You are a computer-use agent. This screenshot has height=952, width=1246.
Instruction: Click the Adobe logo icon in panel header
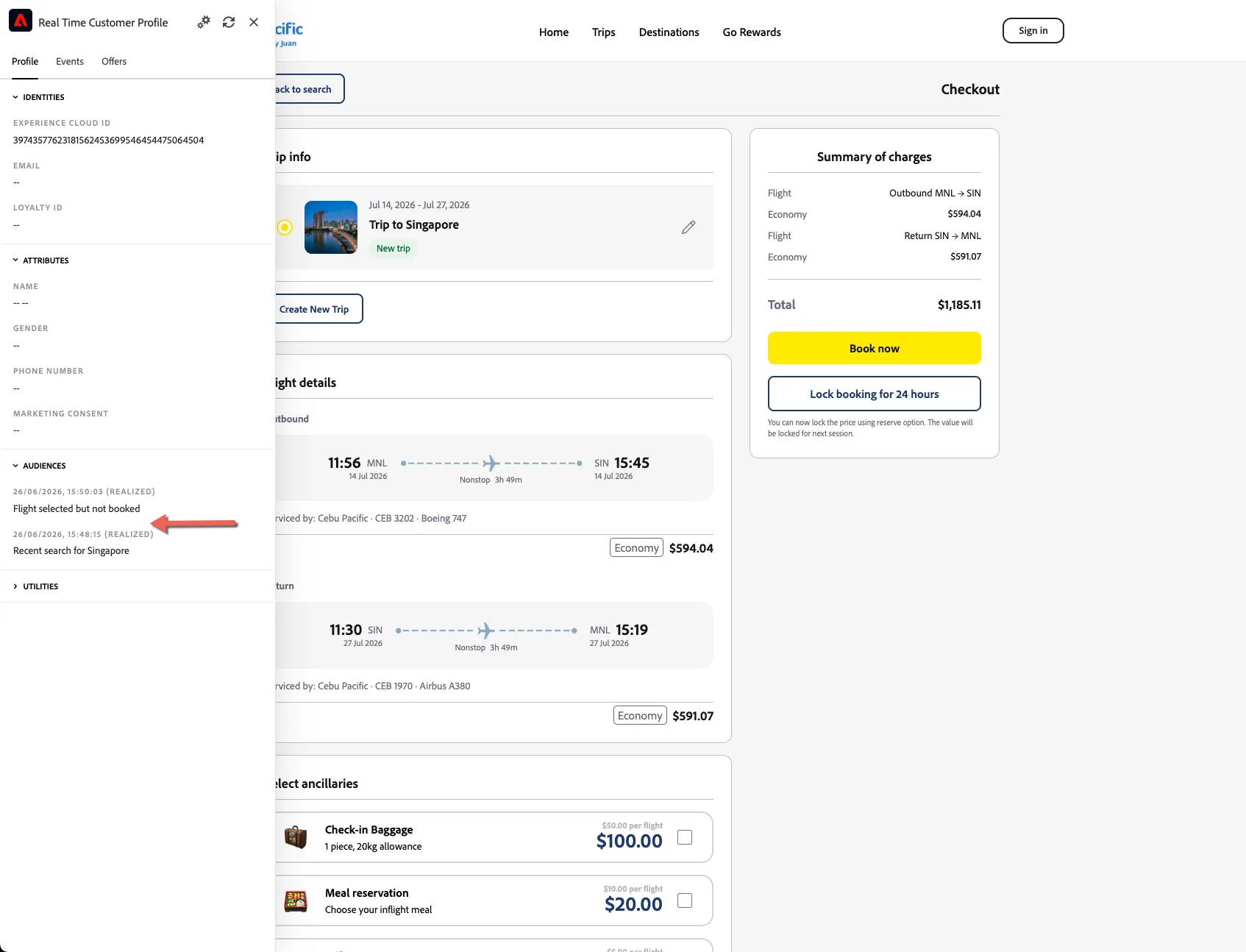[21, 21]
